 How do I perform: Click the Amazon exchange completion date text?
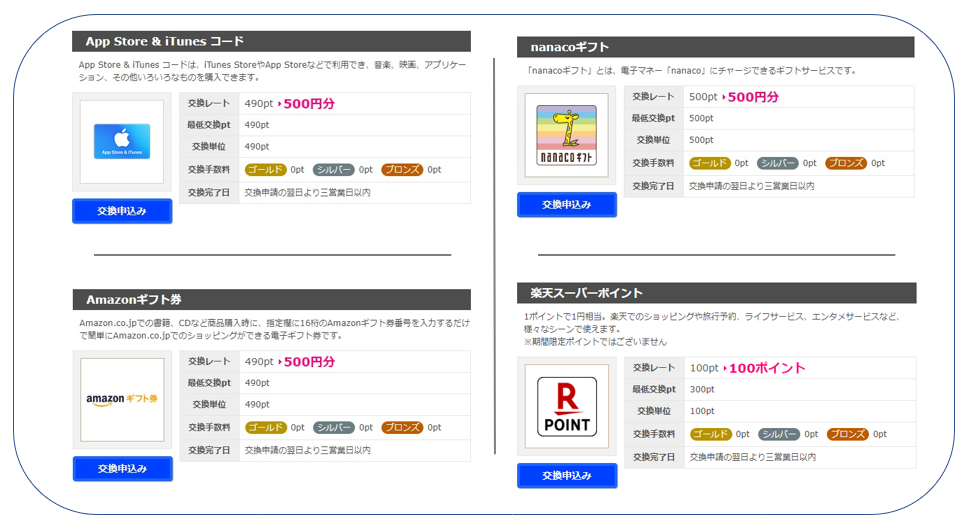pyautogui.click(x=308, y=450)
